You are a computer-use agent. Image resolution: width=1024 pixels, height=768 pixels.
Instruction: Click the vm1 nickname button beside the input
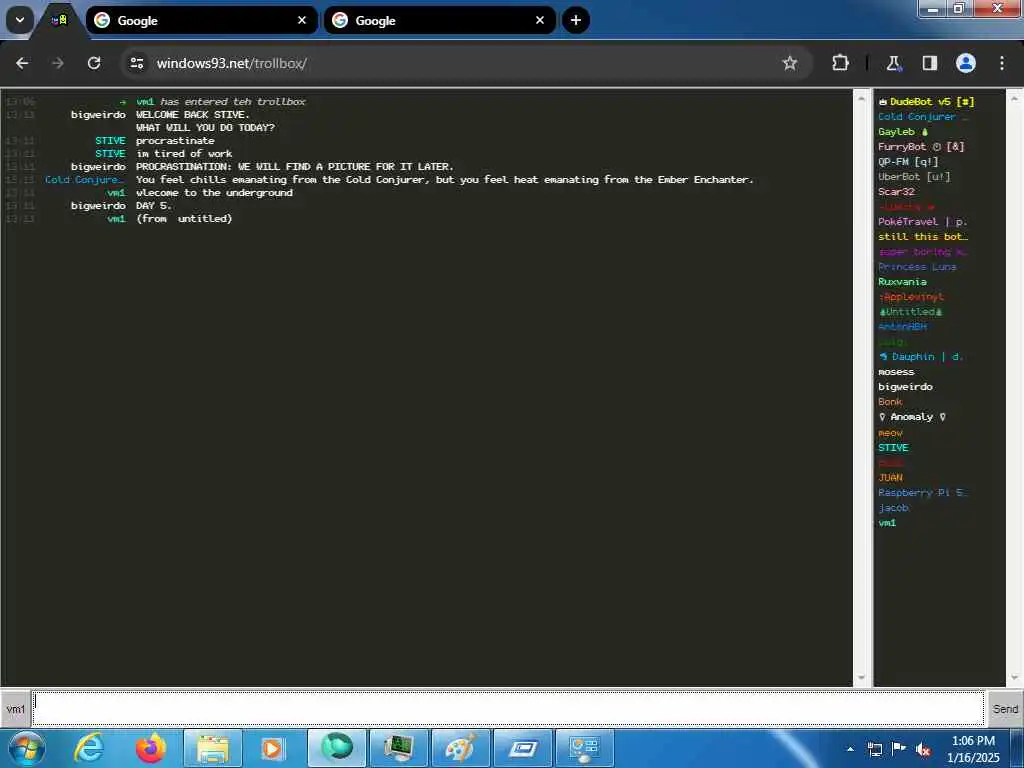(x=16, y=709)
